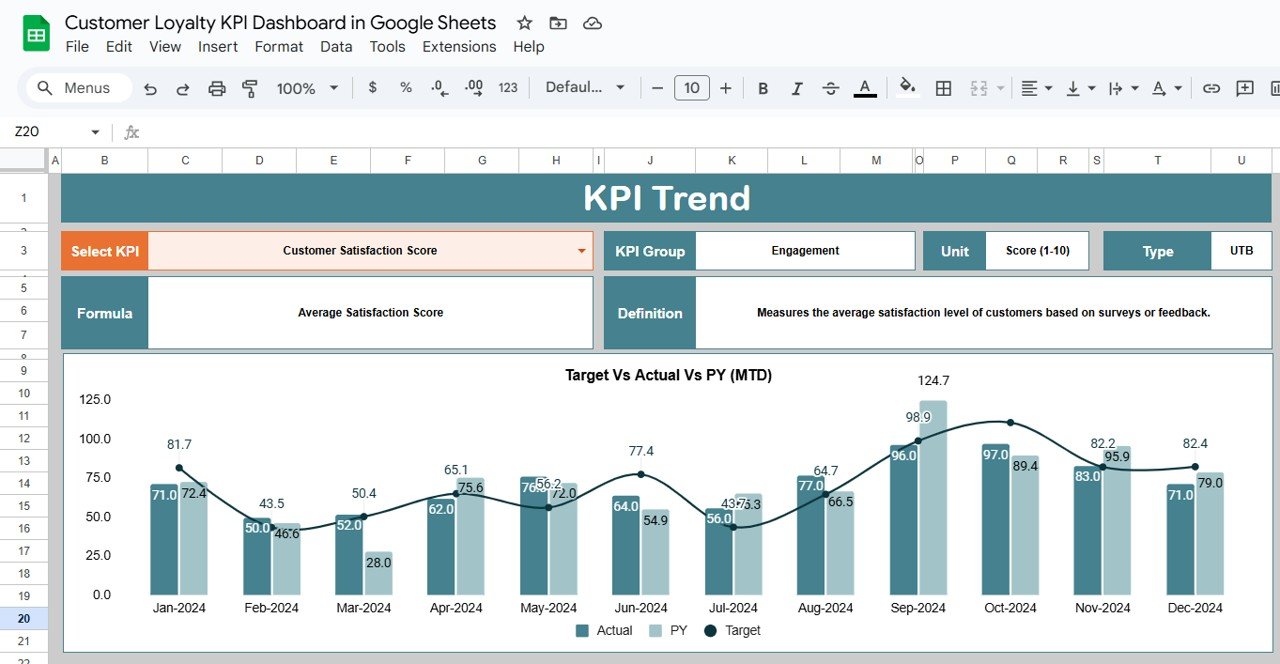1280x664 pixels.
Task: Star this spreadsheet
Action: (x=524, y=22)
